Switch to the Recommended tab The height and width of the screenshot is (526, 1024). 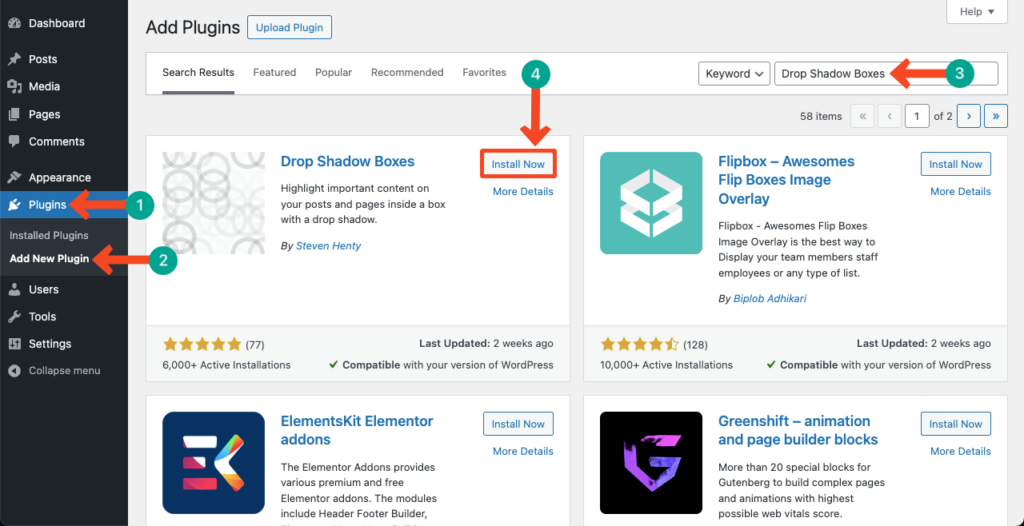point(407,73)
